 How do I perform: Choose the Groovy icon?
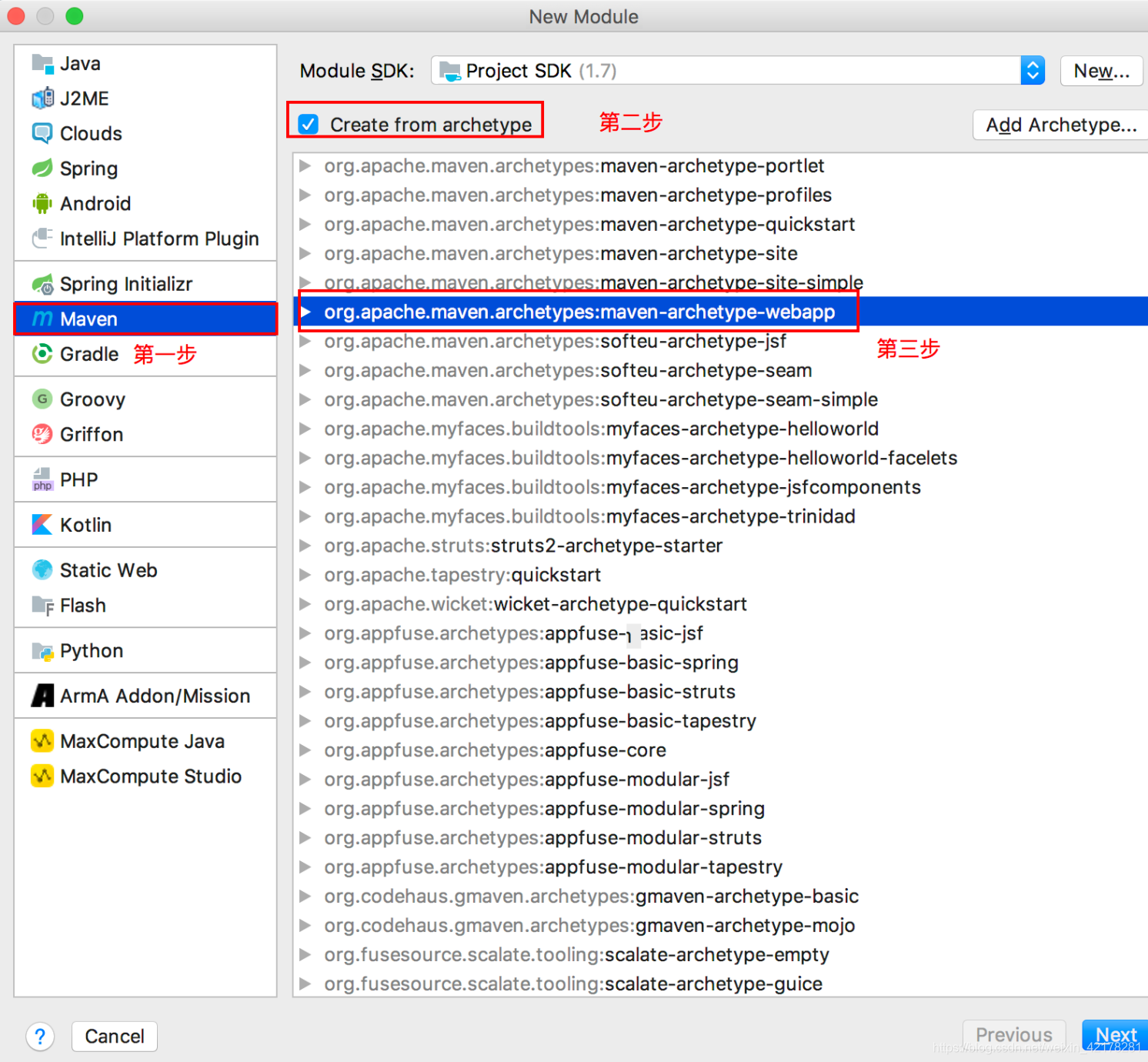click(42, 399)
